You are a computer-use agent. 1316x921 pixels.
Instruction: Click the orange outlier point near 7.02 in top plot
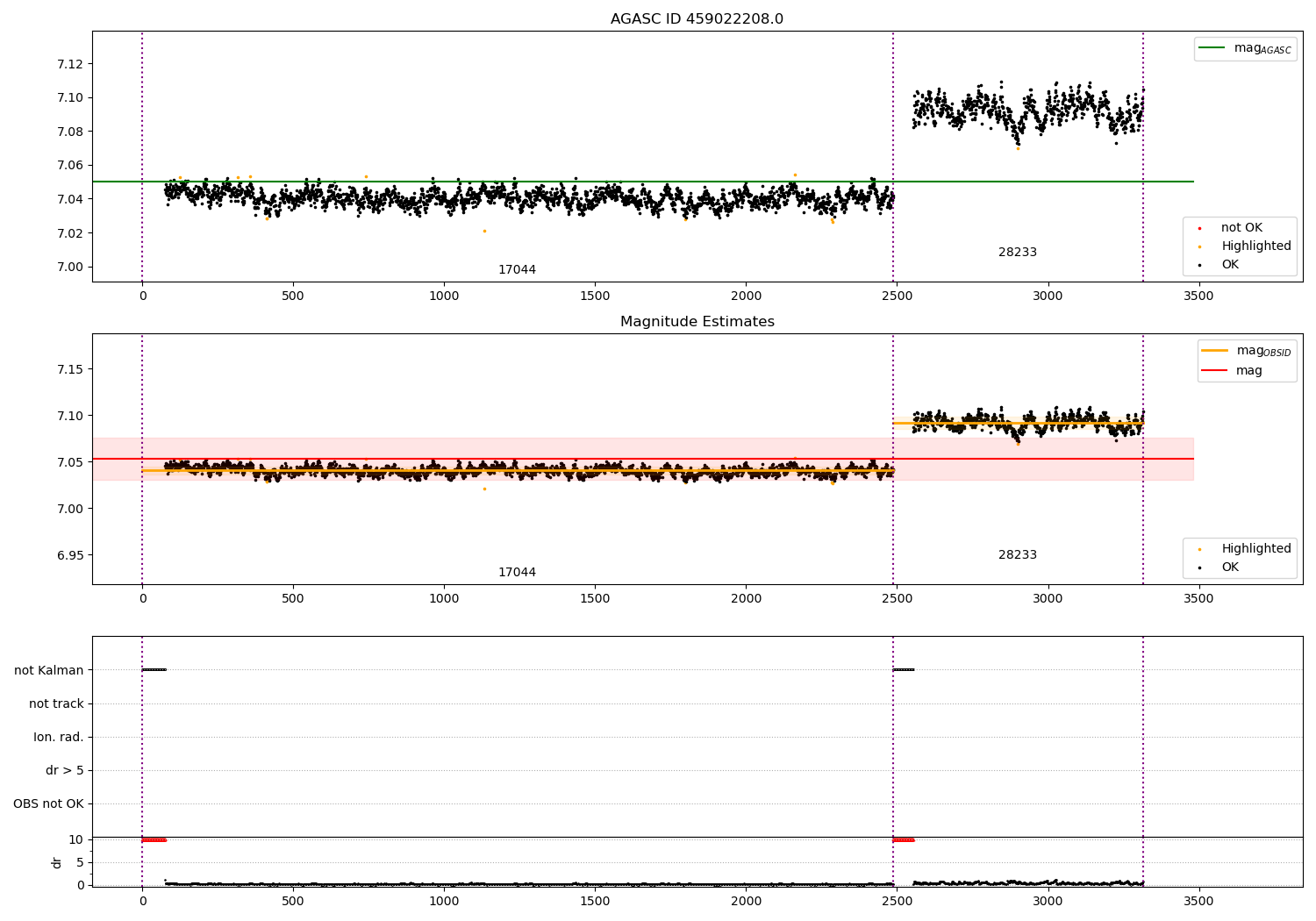[484, 231]
